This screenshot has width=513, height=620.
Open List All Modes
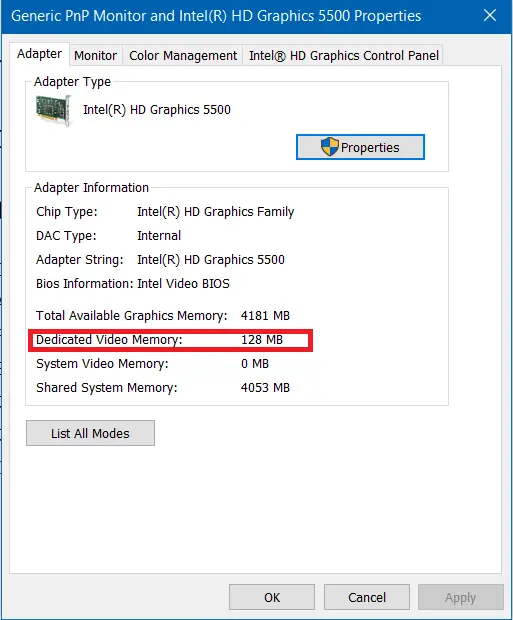90,433
